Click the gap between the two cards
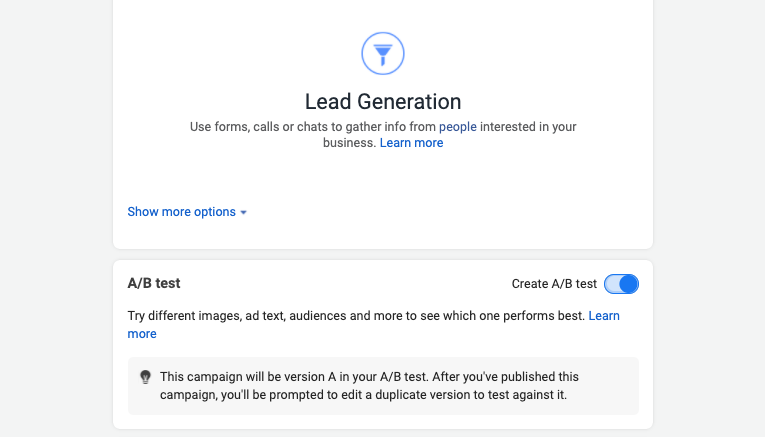Viewport: 765px width, 437px height. (383, 255)
